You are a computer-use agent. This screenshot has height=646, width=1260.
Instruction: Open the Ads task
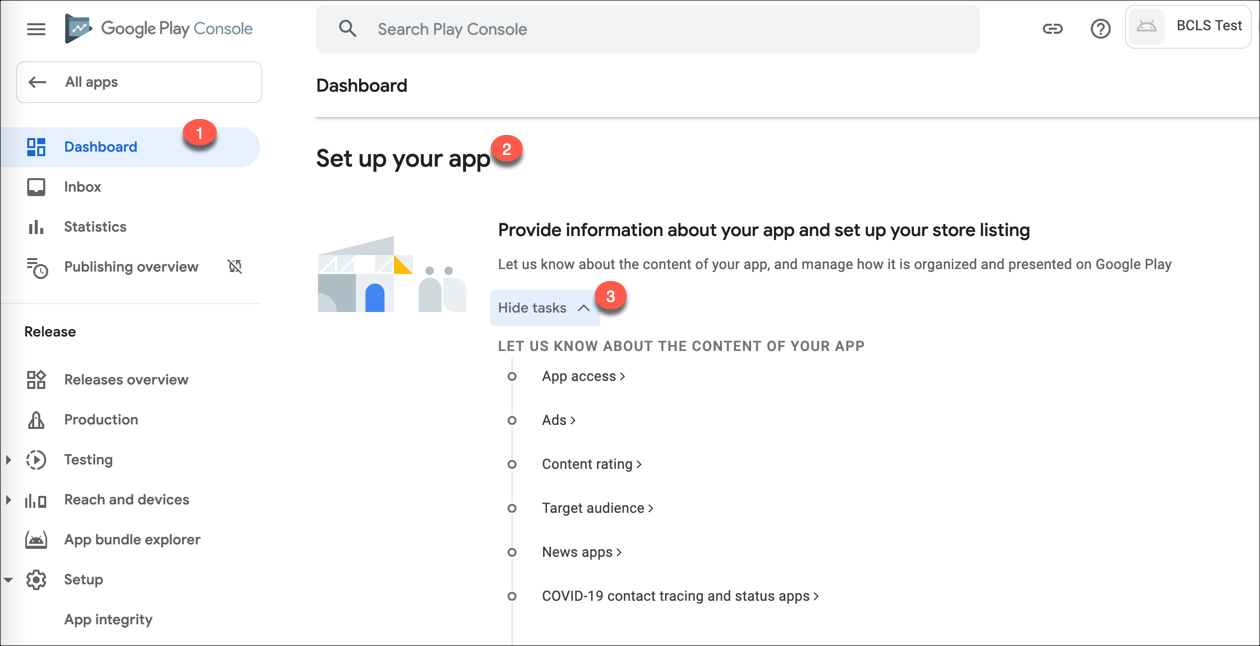tap(559, 421)
